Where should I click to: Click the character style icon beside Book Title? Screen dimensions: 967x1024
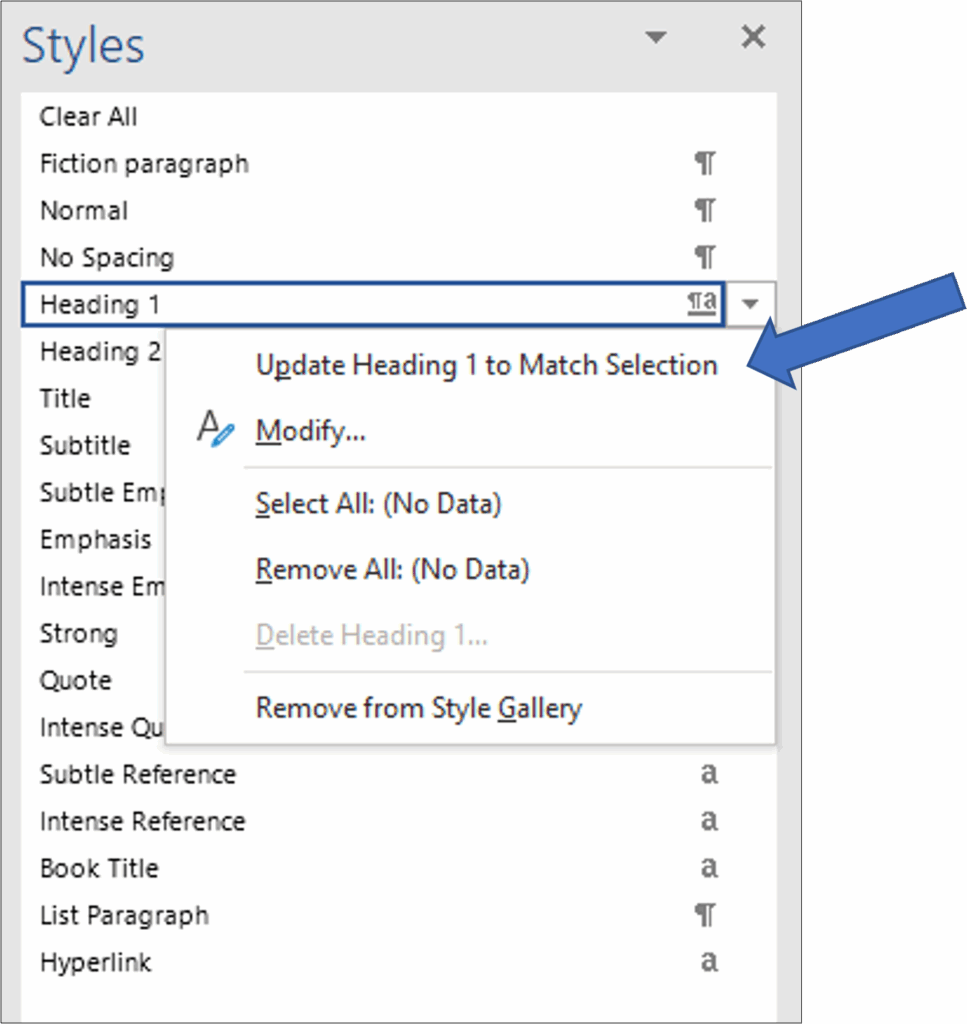(709, 867)
